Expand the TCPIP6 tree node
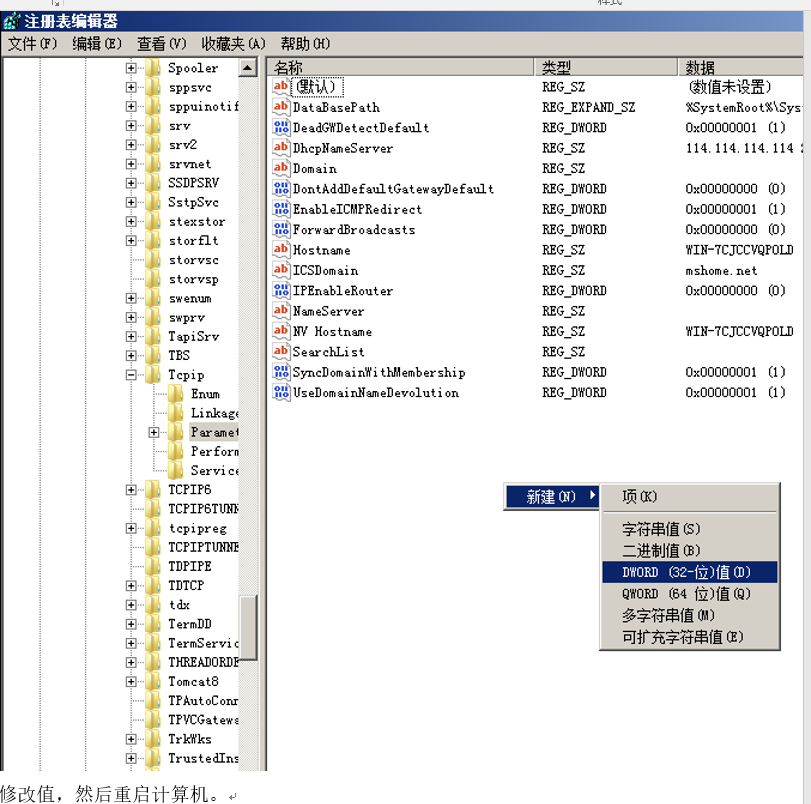This screenshot has width=811, height=804. (x=131, y=490)
